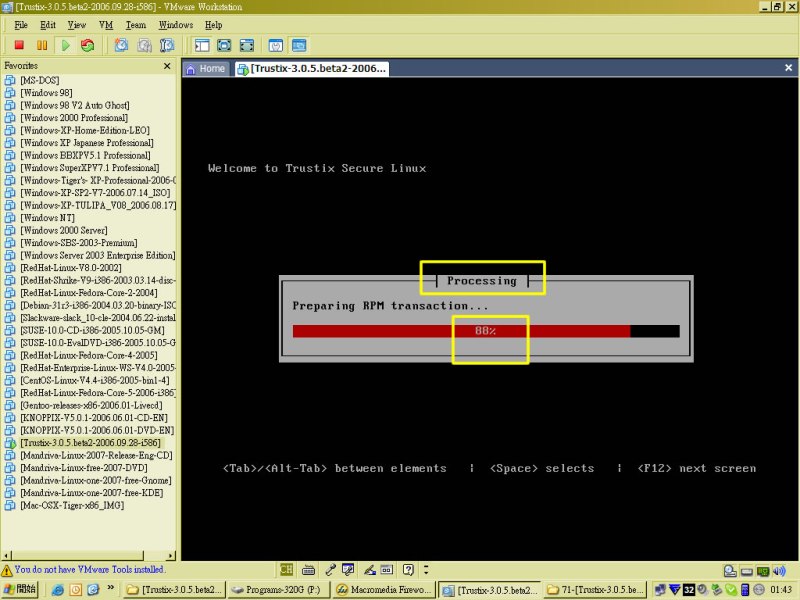Select [Gentoo-releases-x86-2006.01-Livecd] entry
This screenshot has height=600, width=800.
pyautogui.click(x=91, y=405)
